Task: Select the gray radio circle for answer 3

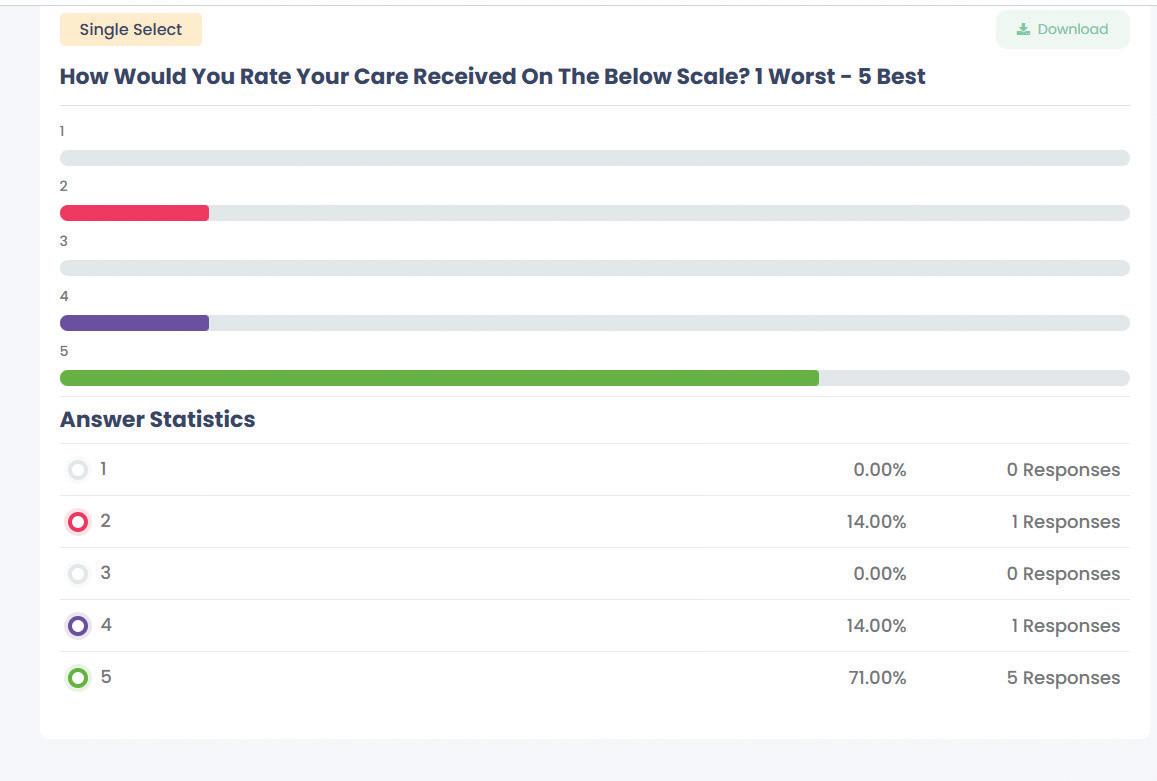Action: click(78, 574)
